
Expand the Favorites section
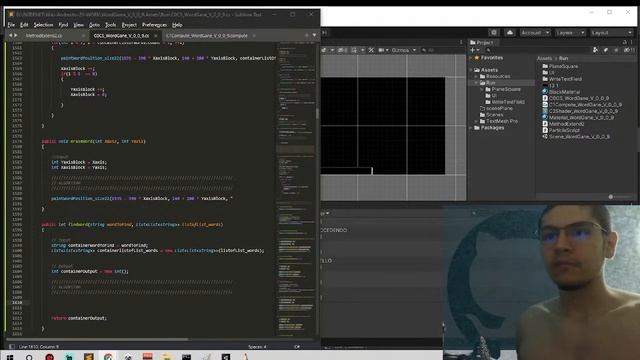(x=471, y=58)
